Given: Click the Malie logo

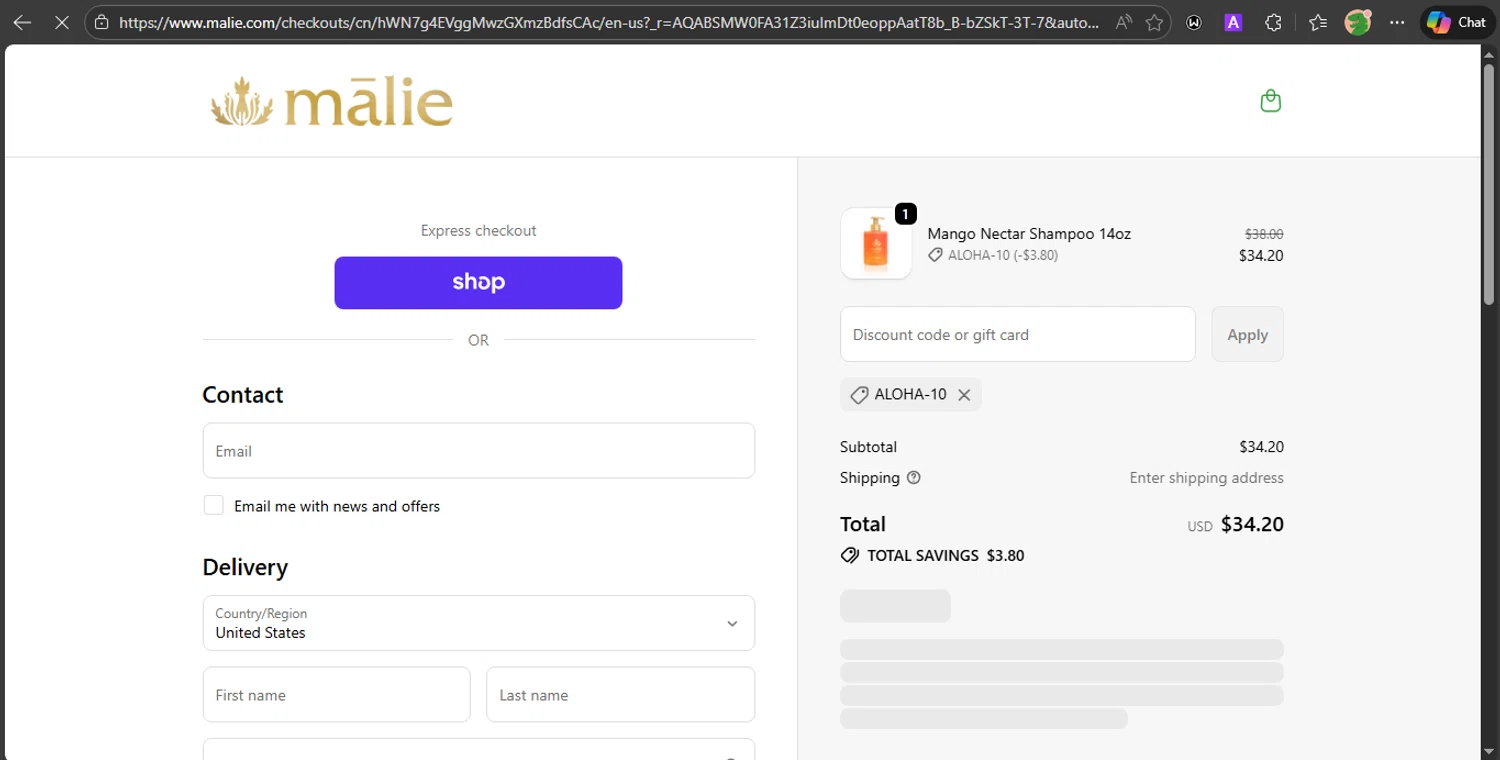Looking at the screenshot, I should (x=332, y=101).
